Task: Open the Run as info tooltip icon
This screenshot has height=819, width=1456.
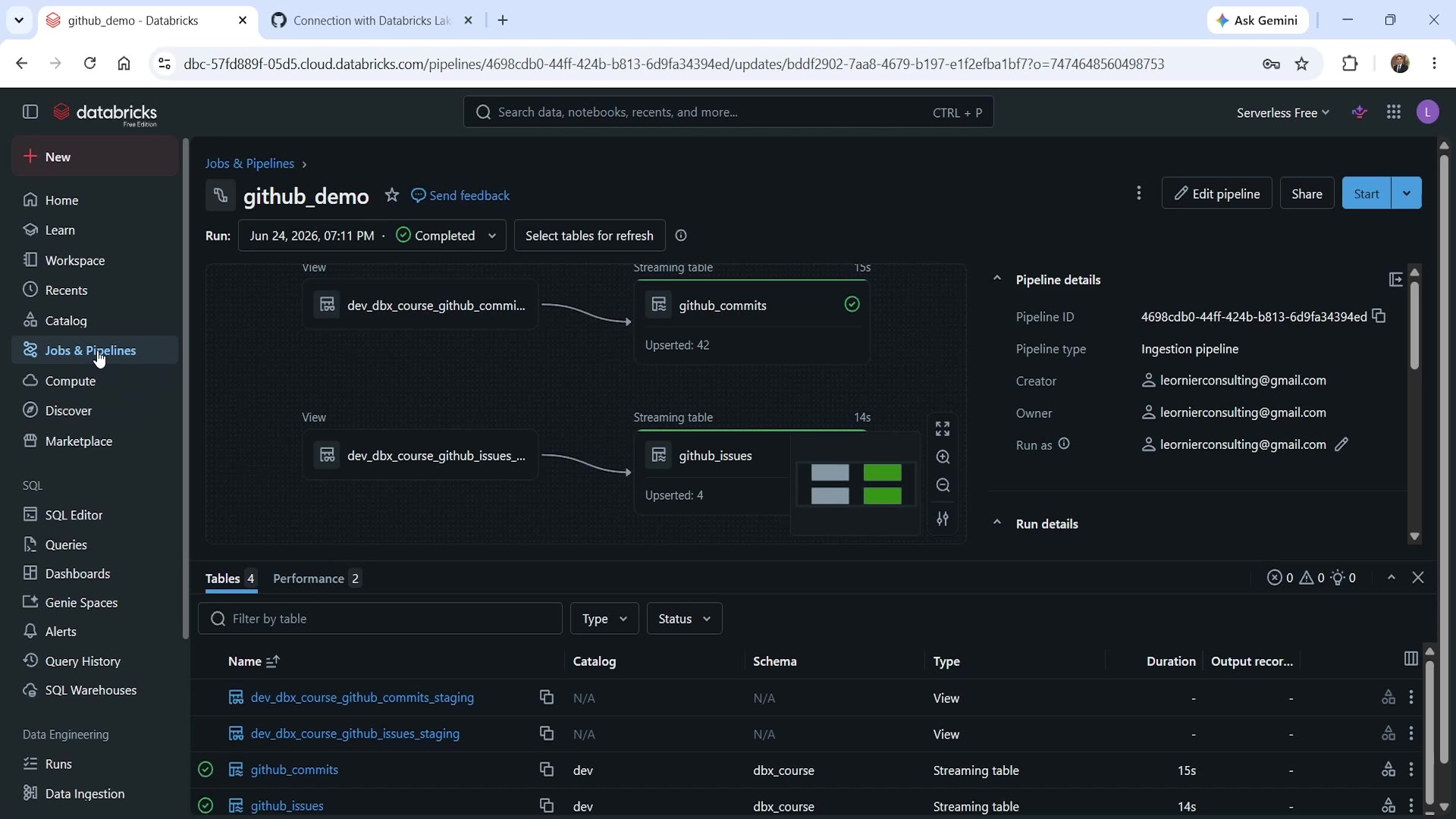Action: (1064, 444)
